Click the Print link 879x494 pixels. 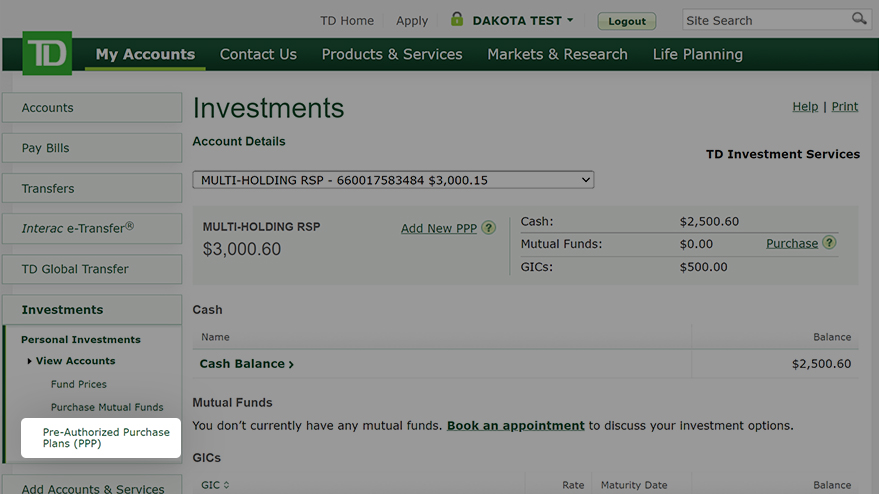coord(845,107)
